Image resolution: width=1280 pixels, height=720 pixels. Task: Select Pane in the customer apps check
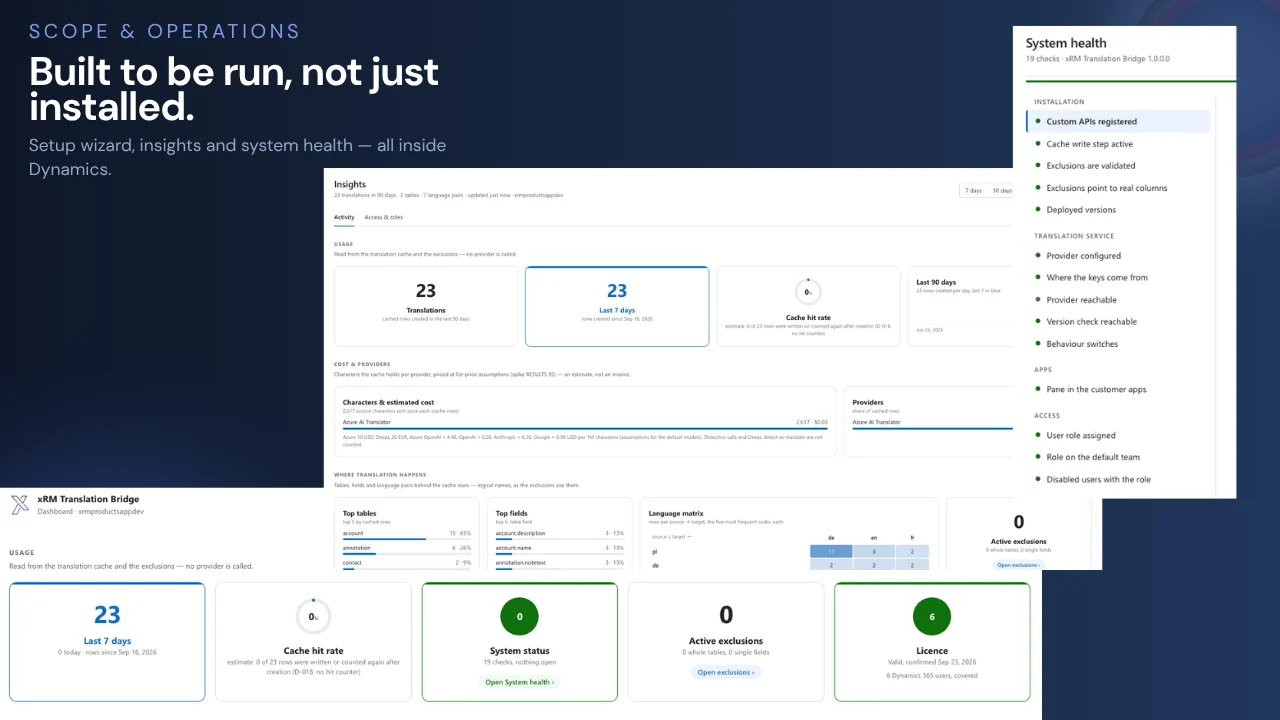coord(1118,390)
